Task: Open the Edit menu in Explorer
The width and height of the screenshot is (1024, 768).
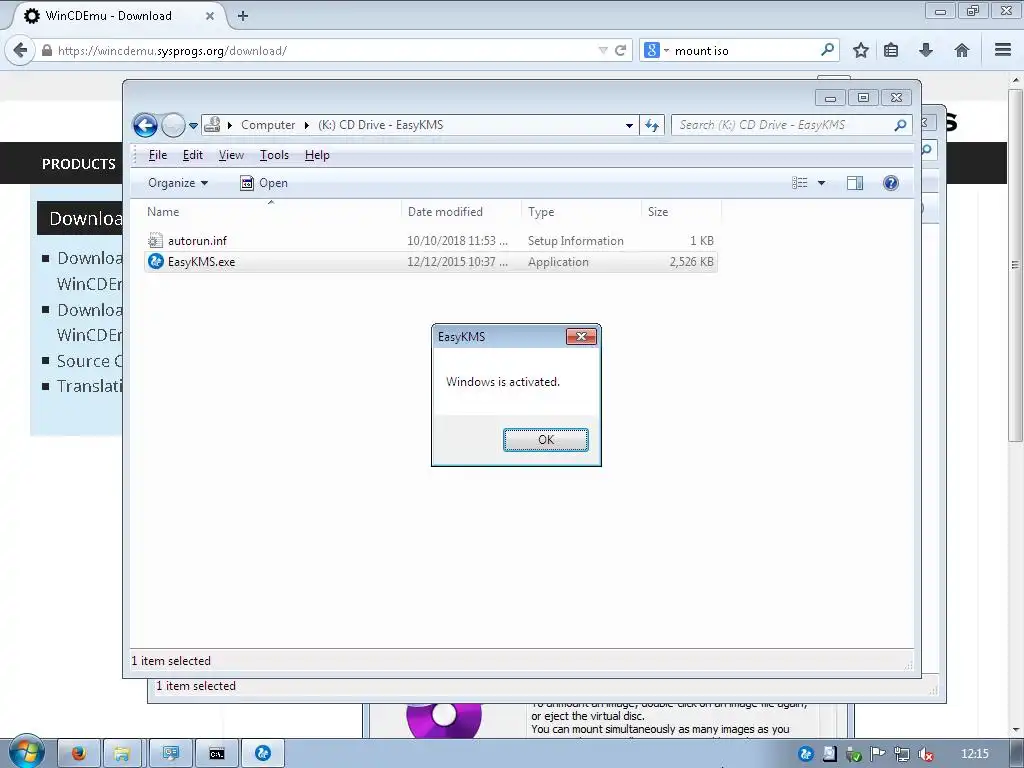Action: [x=193, y=155]
